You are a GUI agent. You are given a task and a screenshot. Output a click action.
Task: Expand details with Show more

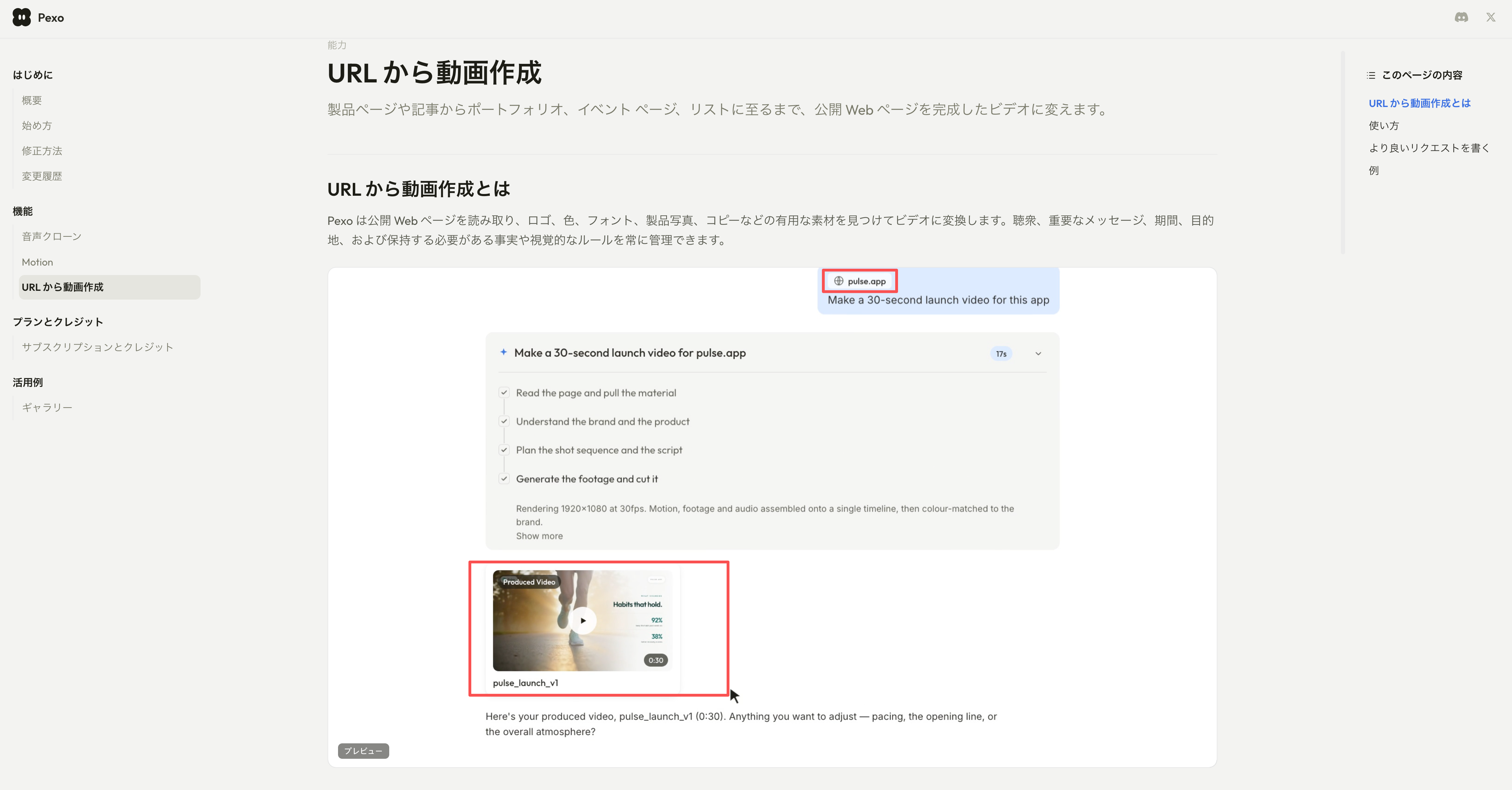pyautogui.click(x=539, y=536)
